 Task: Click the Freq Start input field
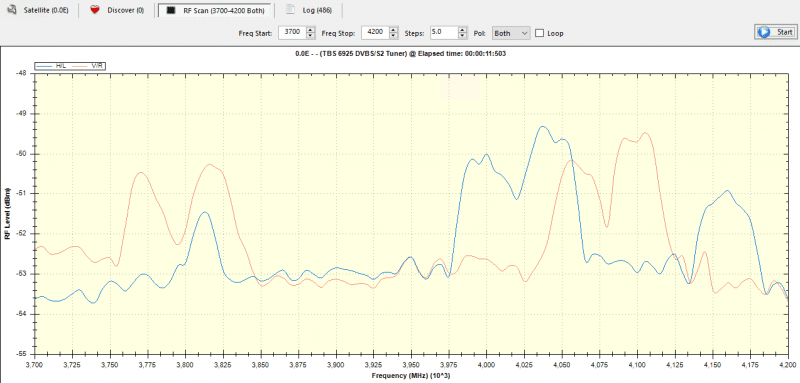click(292, 33)
